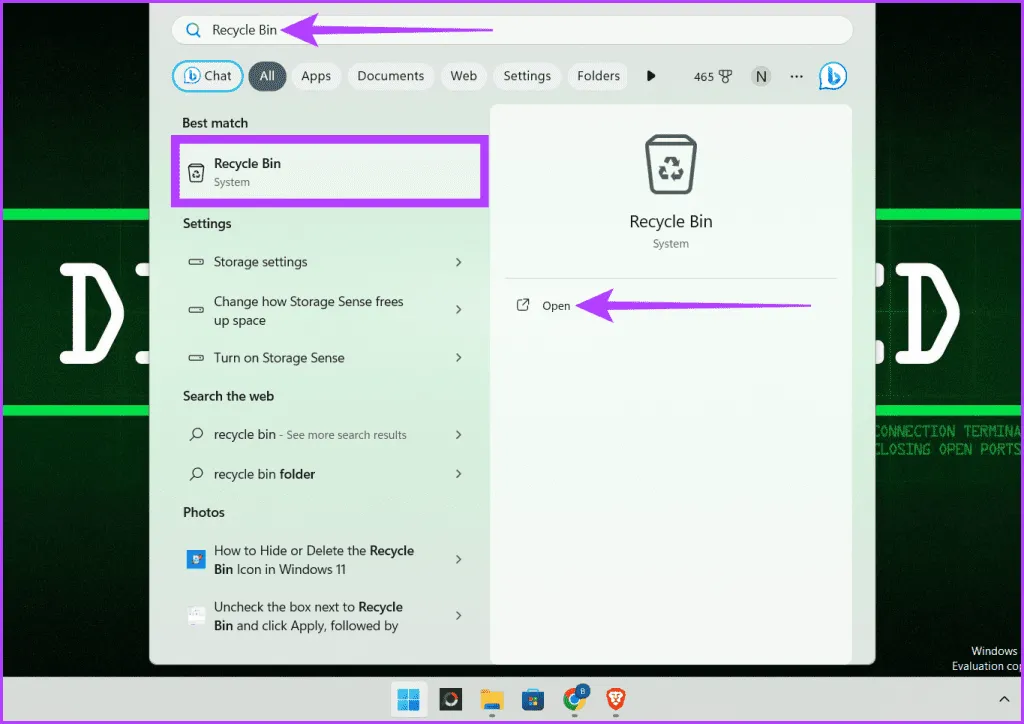Viewport: 1024px width, 724px height.
Task: Expand recycle bin folder web result
Action: [x=458, y=474]
